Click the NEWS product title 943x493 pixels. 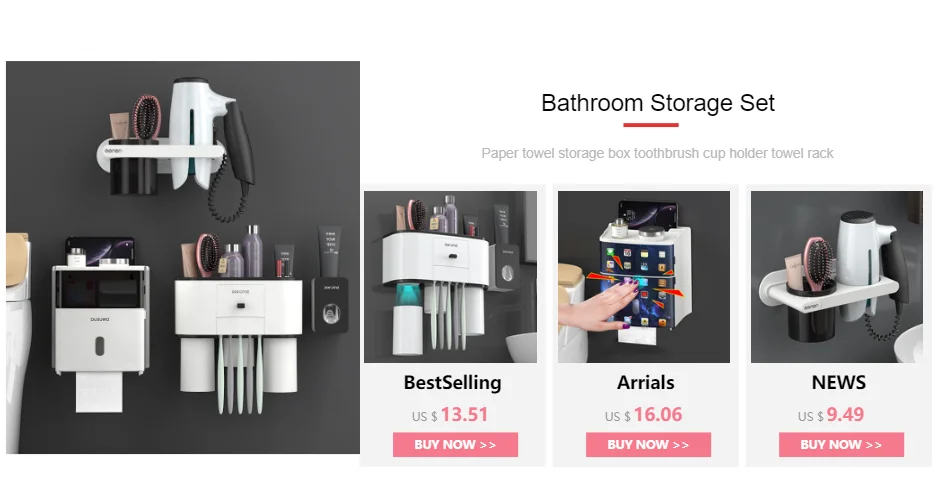[x=839, y=383]
